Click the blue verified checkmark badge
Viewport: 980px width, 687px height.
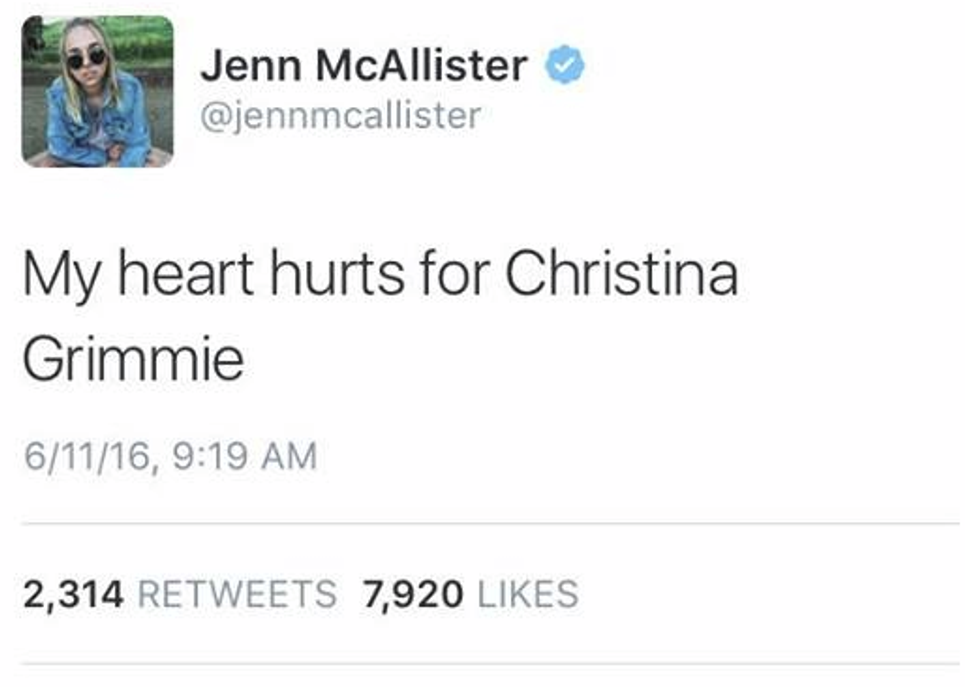pos(564,67)
